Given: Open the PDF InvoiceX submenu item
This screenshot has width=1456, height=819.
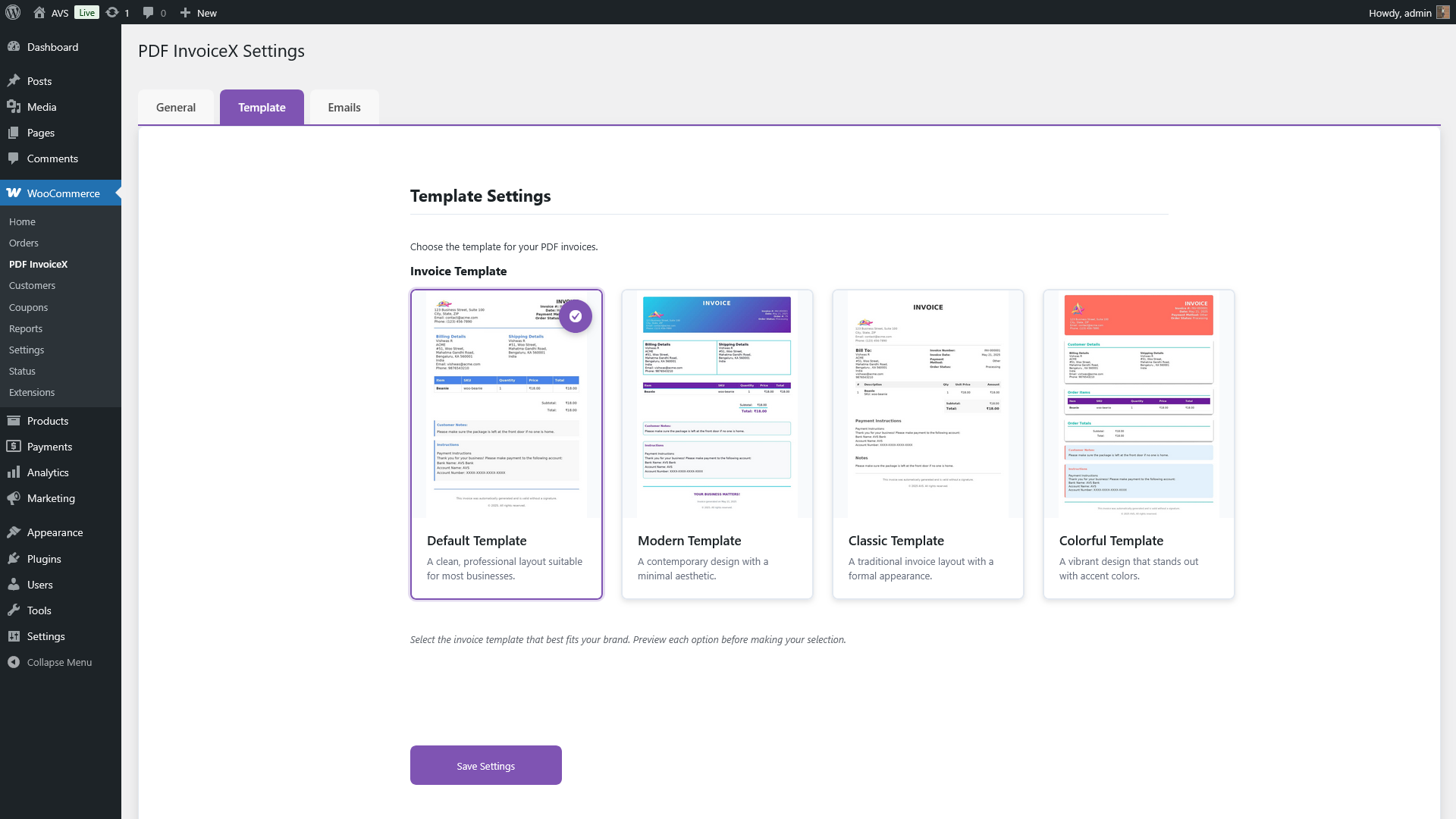Looking at the screenshot, I should coord(38,264).
